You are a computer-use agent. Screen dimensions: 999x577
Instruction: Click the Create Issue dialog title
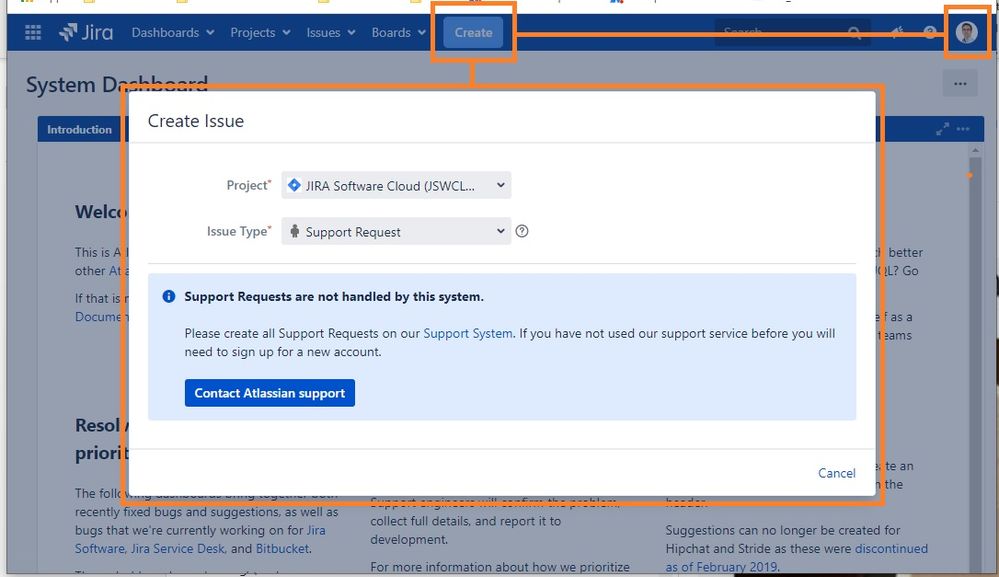click(x=196, y=121)
